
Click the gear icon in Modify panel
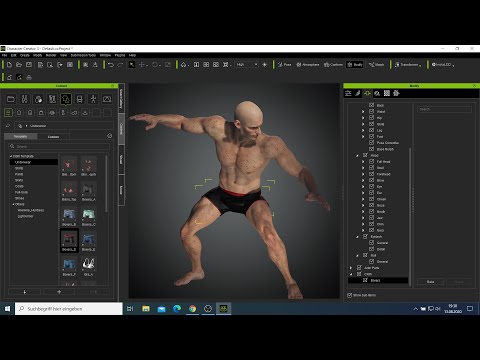(396, 93)
